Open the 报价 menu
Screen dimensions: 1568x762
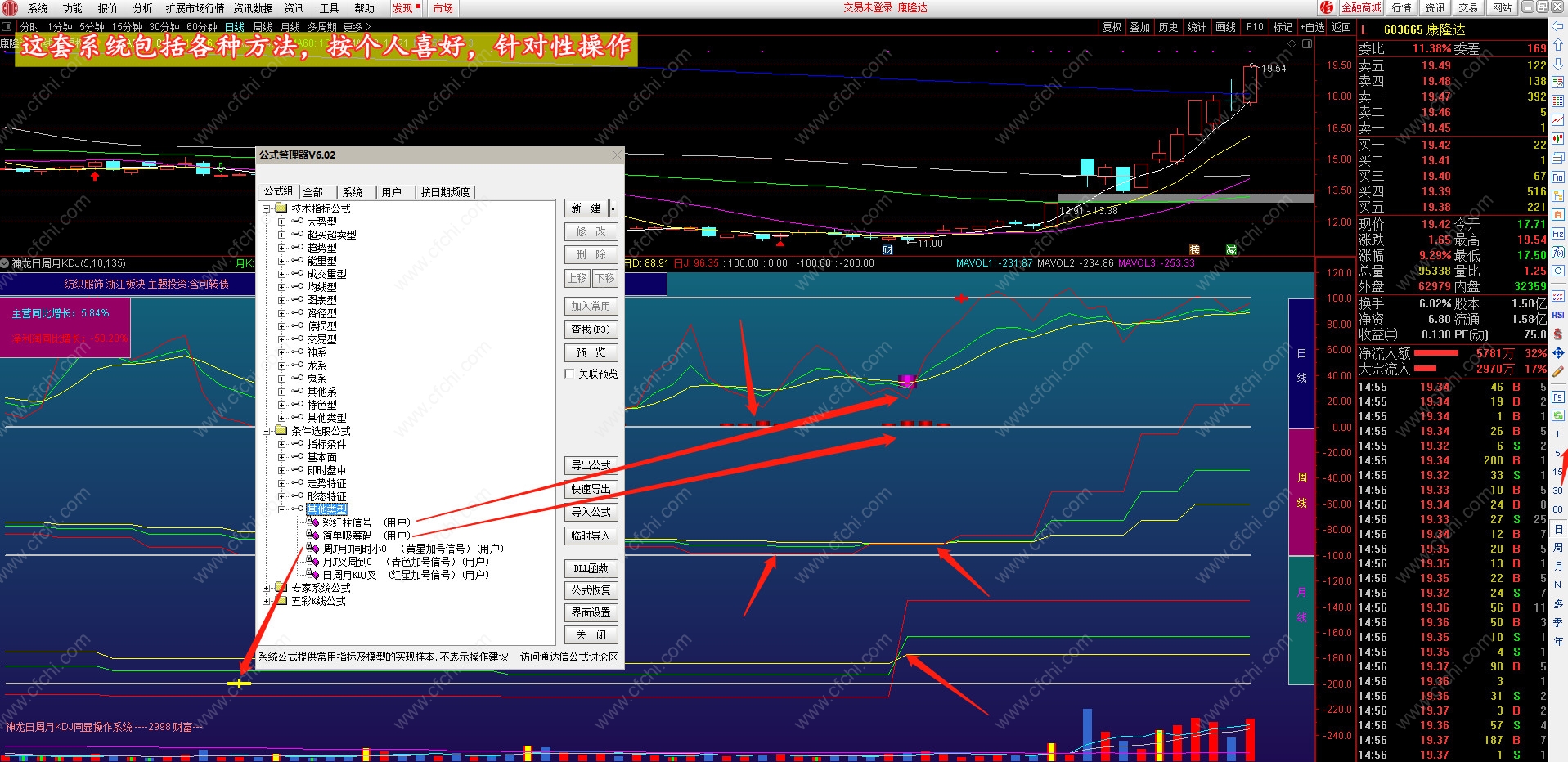108,8
